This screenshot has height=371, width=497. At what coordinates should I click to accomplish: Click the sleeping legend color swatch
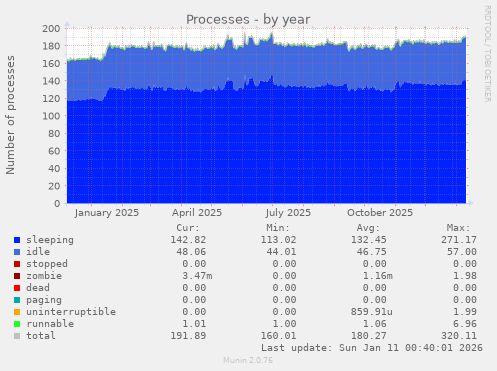point(17,240)
